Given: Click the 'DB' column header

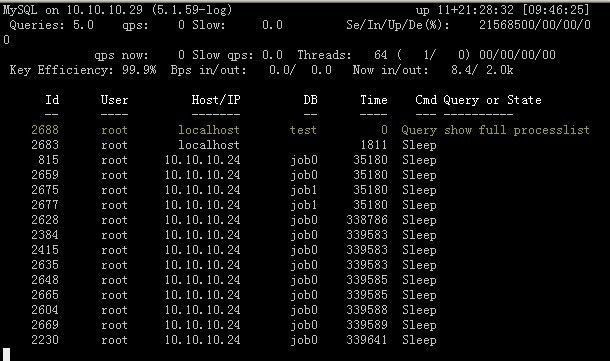Looking at the screenshot, I should (x=310, y=100).
